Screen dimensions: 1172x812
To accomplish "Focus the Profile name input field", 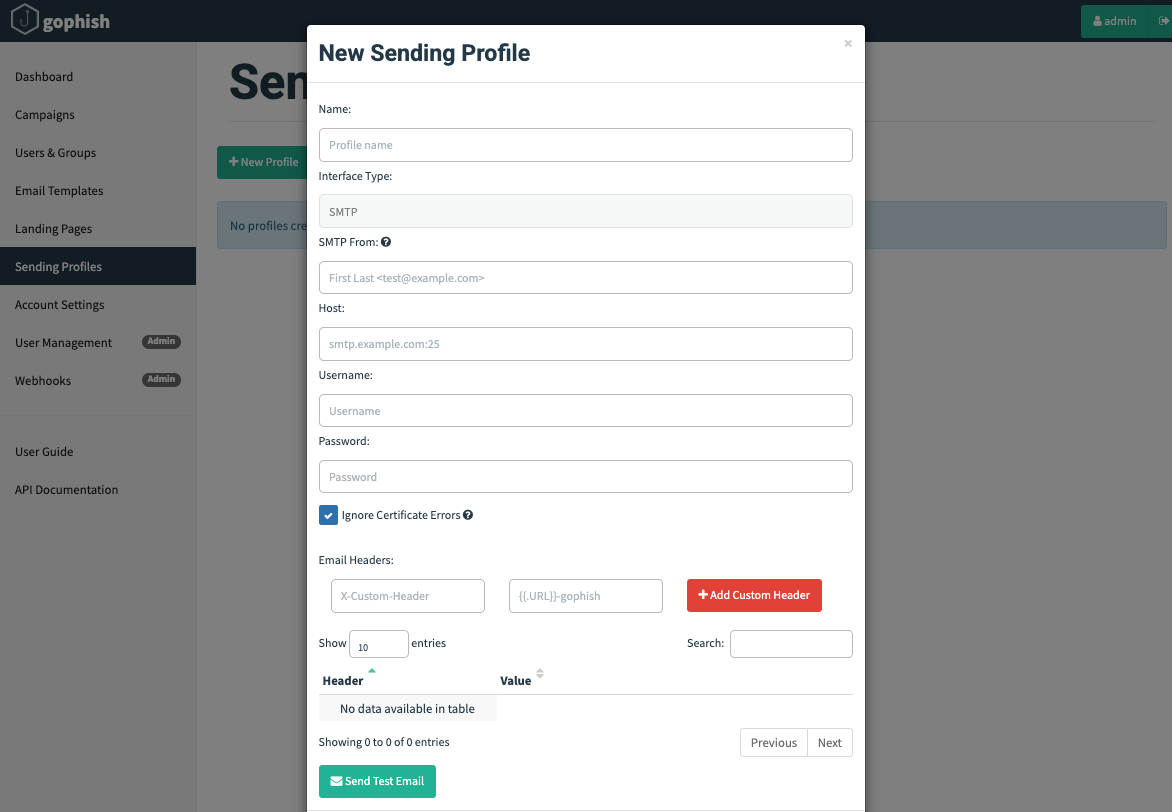I will tap(585, 145).
